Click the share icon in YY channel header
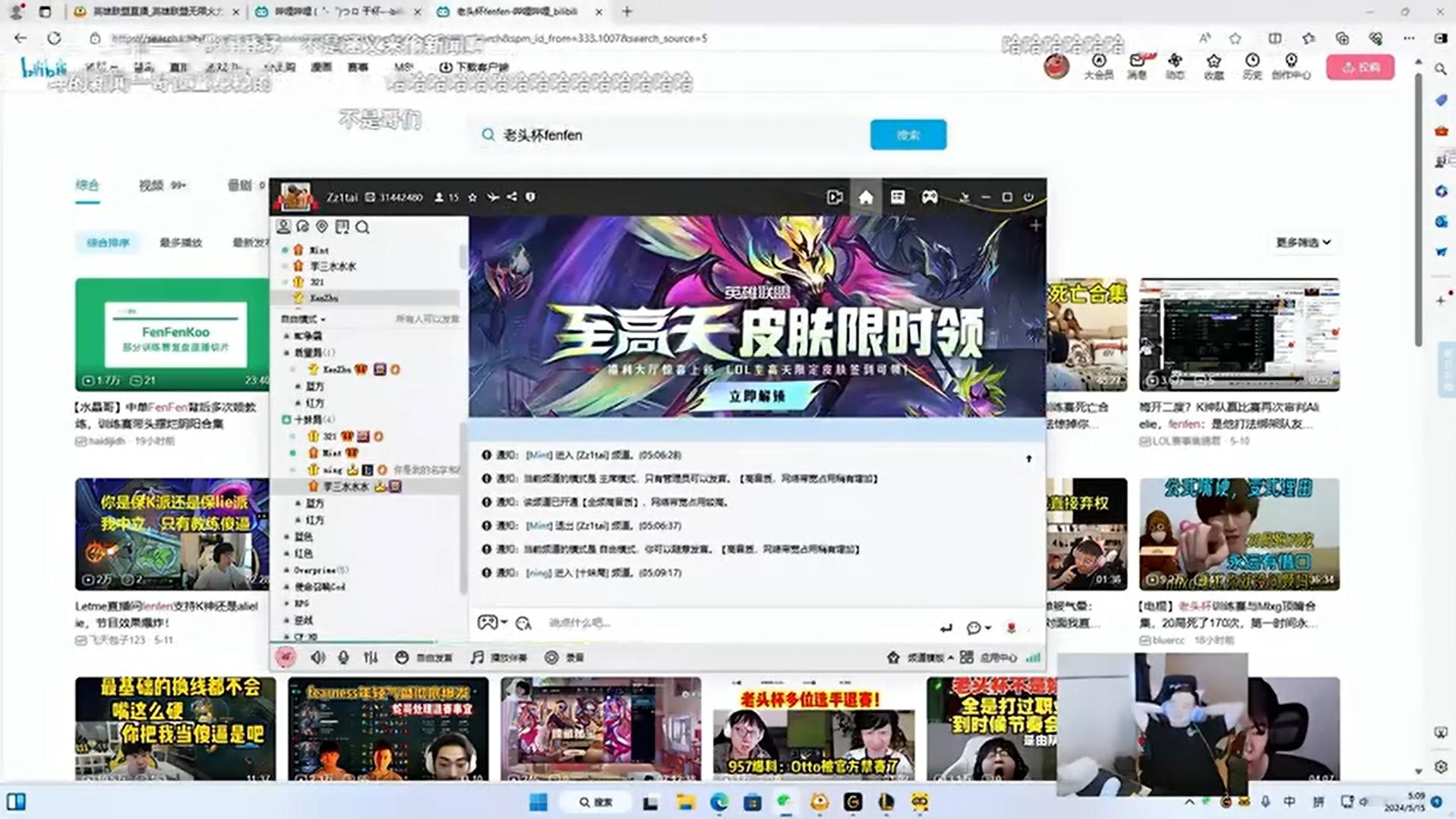 [x=512, y=198]
